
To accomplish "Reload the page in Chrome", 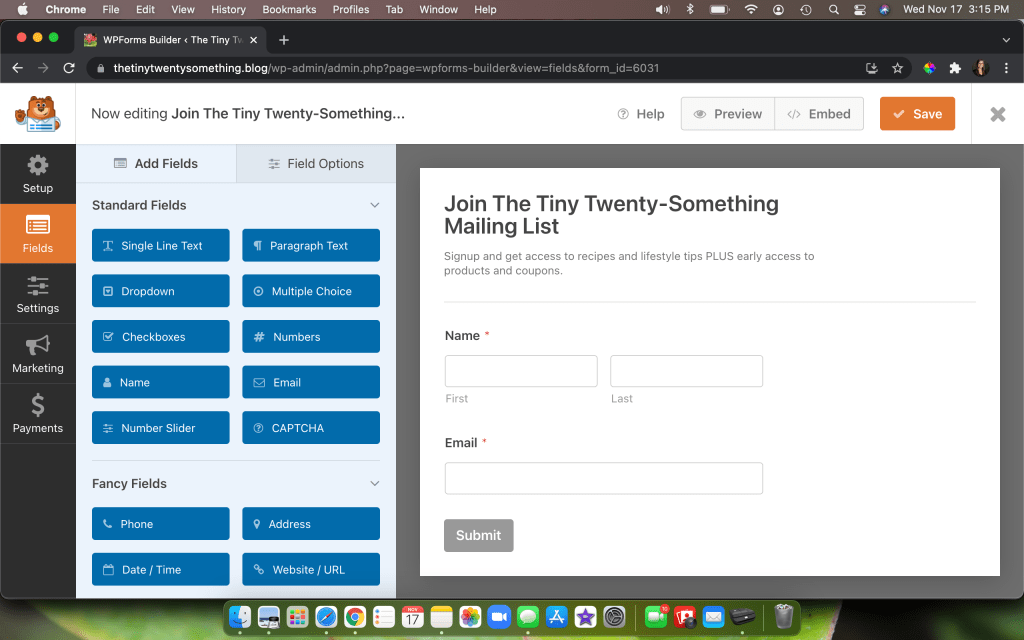I will click(69, 68).
